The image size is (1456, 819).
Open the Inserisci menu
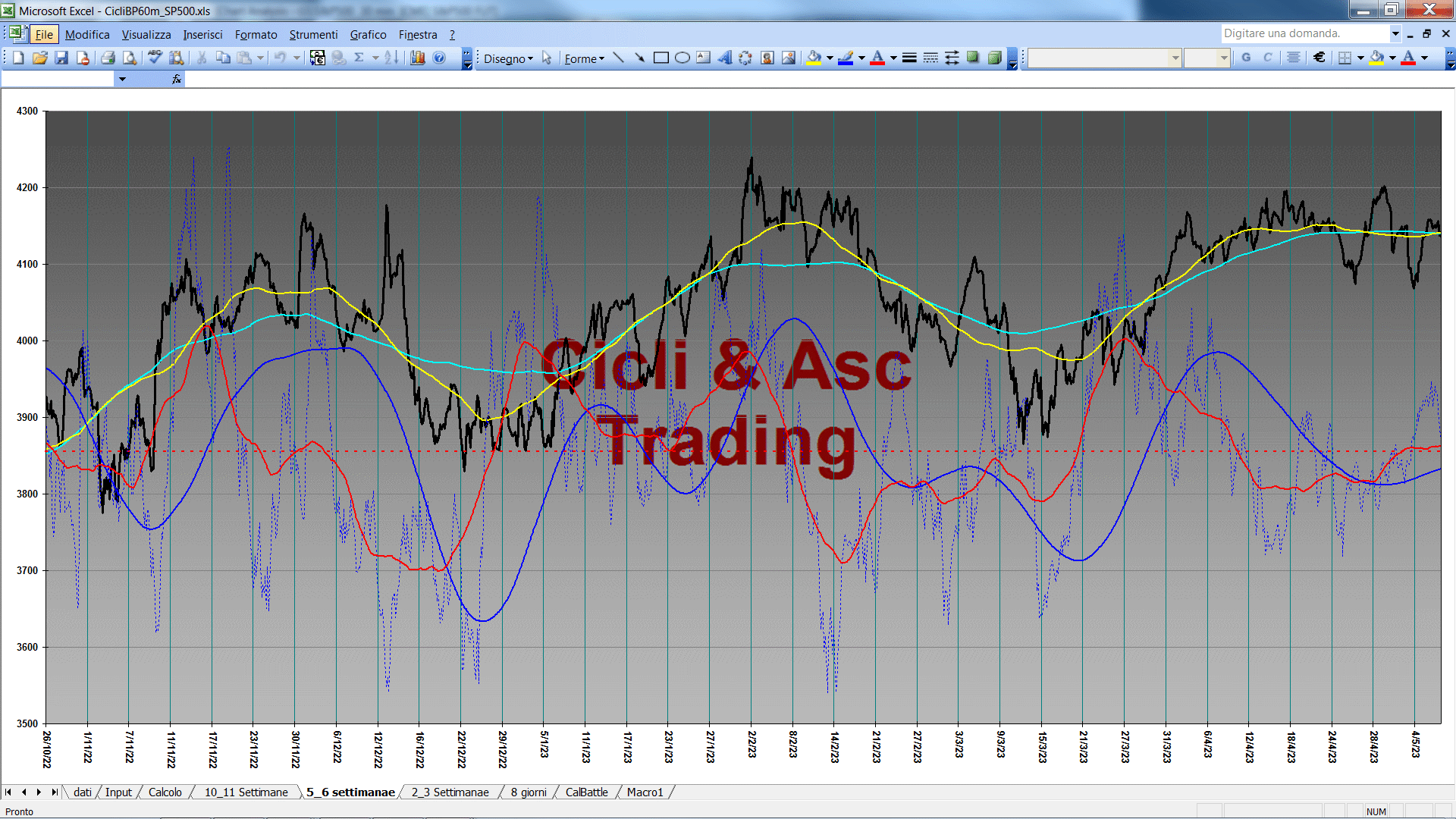[x=202, y=35]
